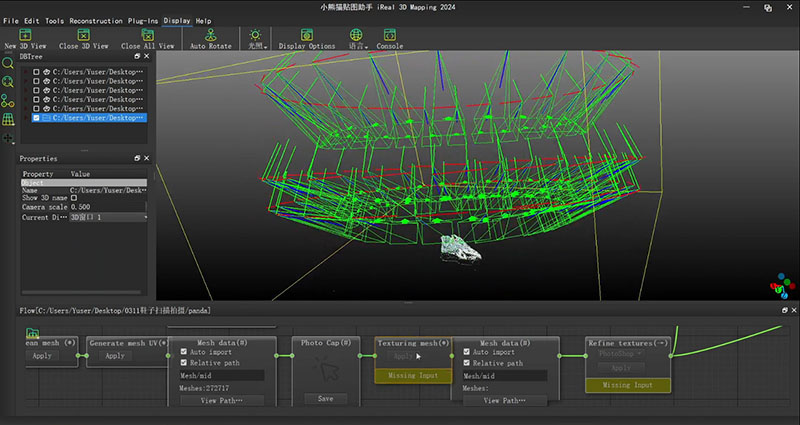Open the Reconstruction menu
The image size is (800, 425).
point(96,21)
